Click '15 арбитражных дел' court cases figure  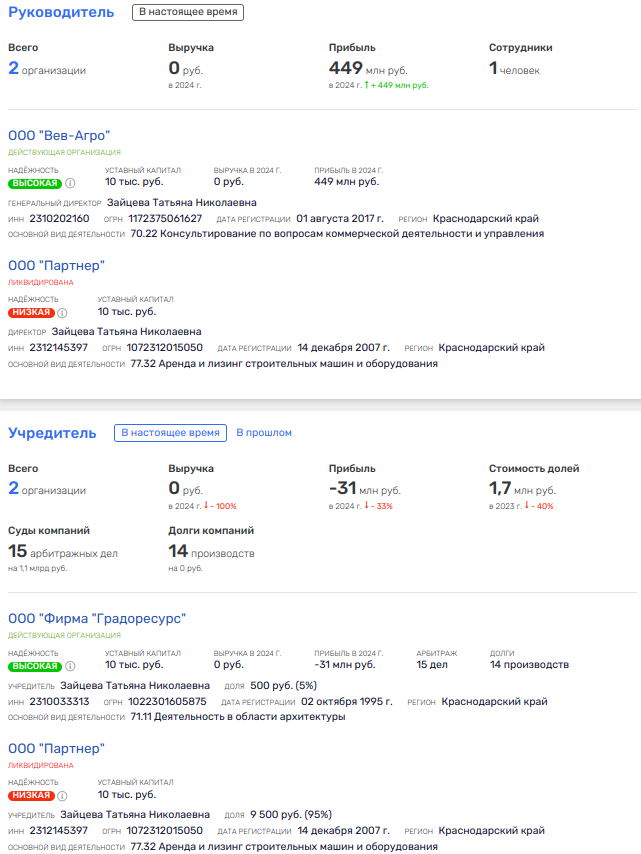coord(63,552)
